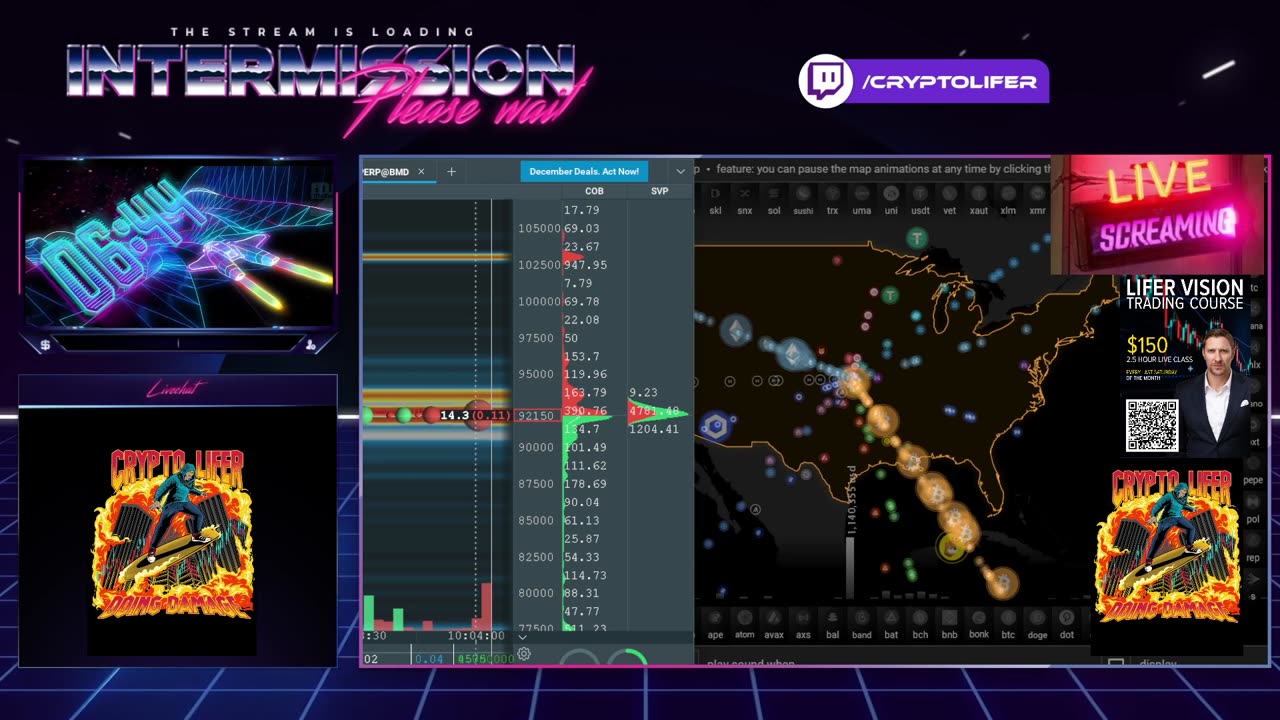Click the $150 course price text

click(1147, 345)
